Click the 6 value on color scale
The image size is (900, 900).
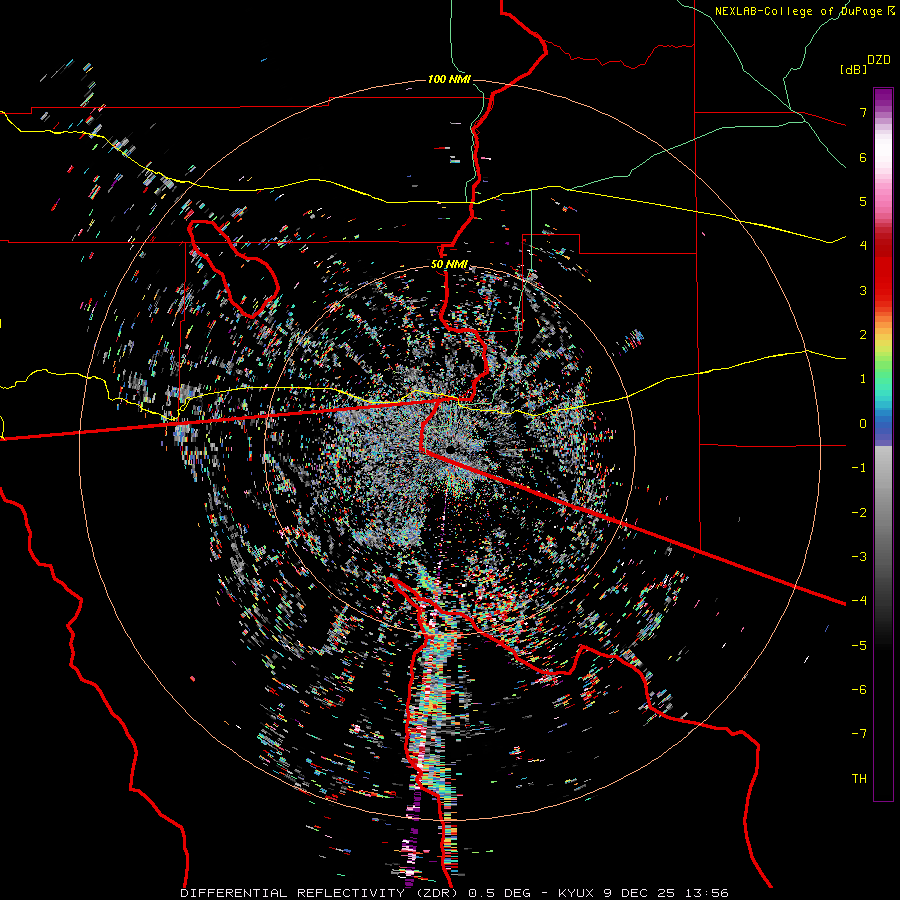(863, 157)
